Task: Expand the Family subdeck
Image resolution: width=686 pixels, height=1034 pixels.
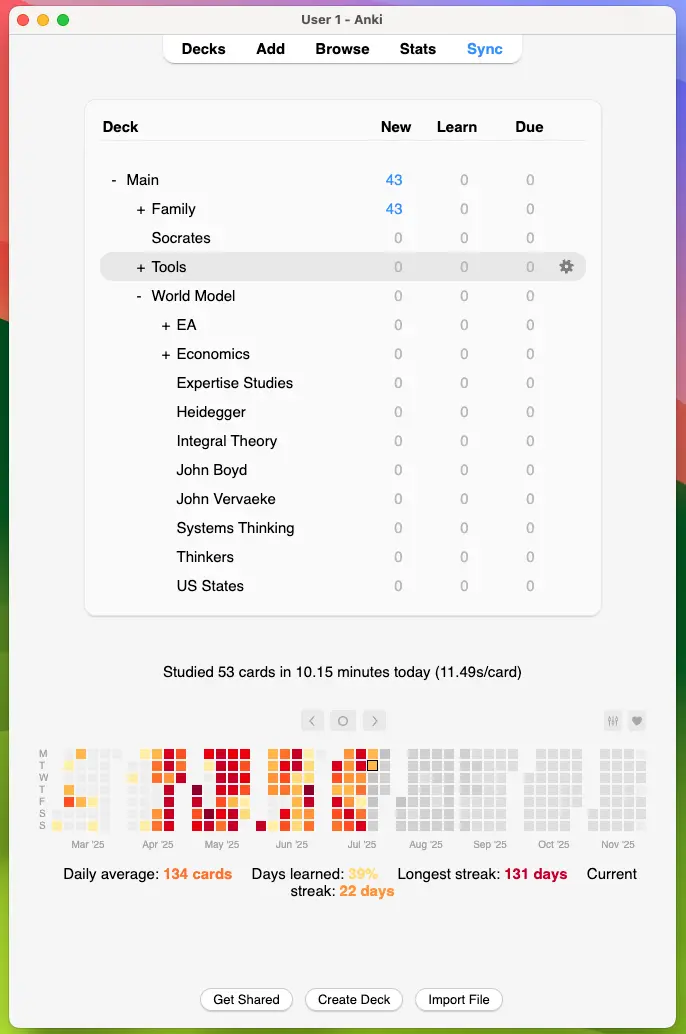Action: coord(141,209)
